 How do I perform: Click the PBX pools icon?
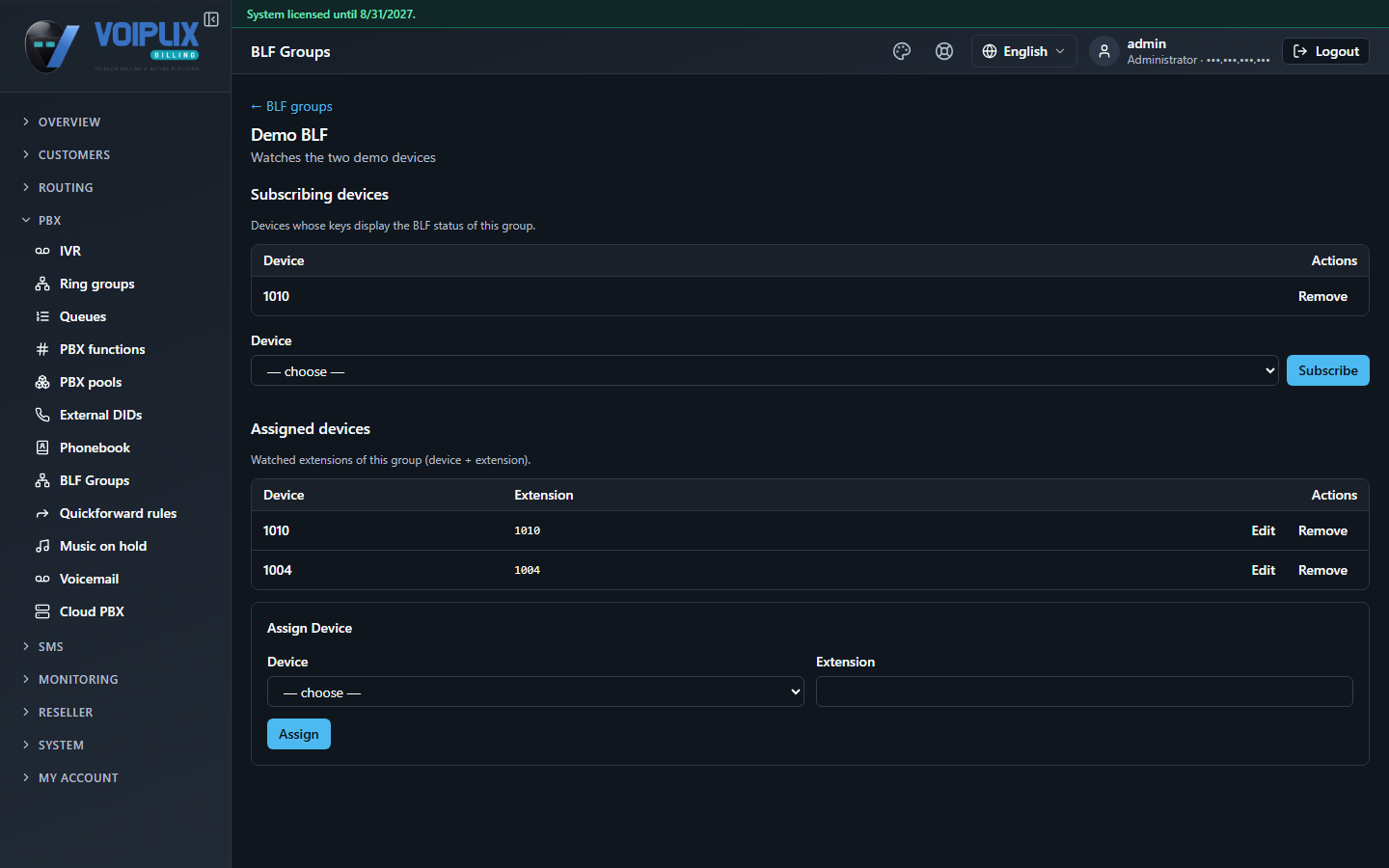pyautogui.click(x=42, y=382)
